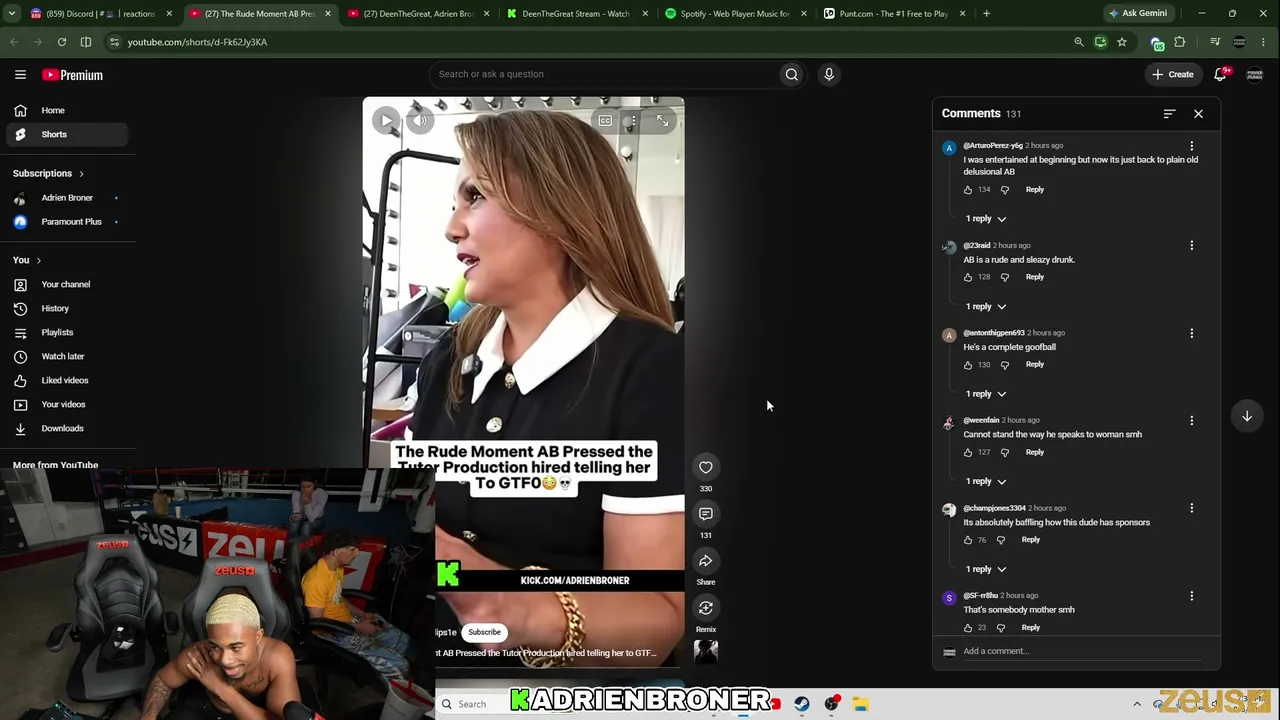The height and width of the screenshot is (720, 1280).
Task: Open Watch later in sidebar
Action: point(65,357)
